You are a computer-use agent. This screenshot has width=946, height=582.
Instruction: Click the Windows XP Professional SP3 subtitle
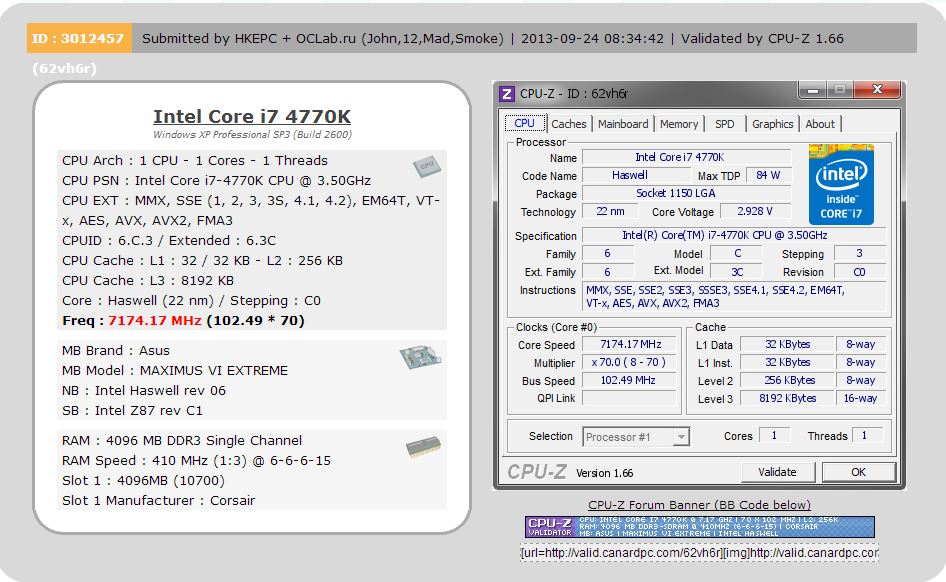(x=252, y=134)
